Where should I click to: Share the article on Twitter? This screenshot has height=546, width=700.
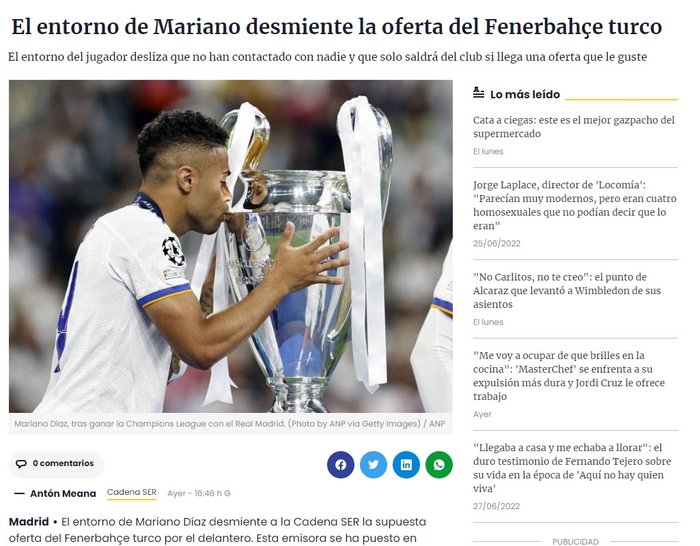[x=374, y=465]
